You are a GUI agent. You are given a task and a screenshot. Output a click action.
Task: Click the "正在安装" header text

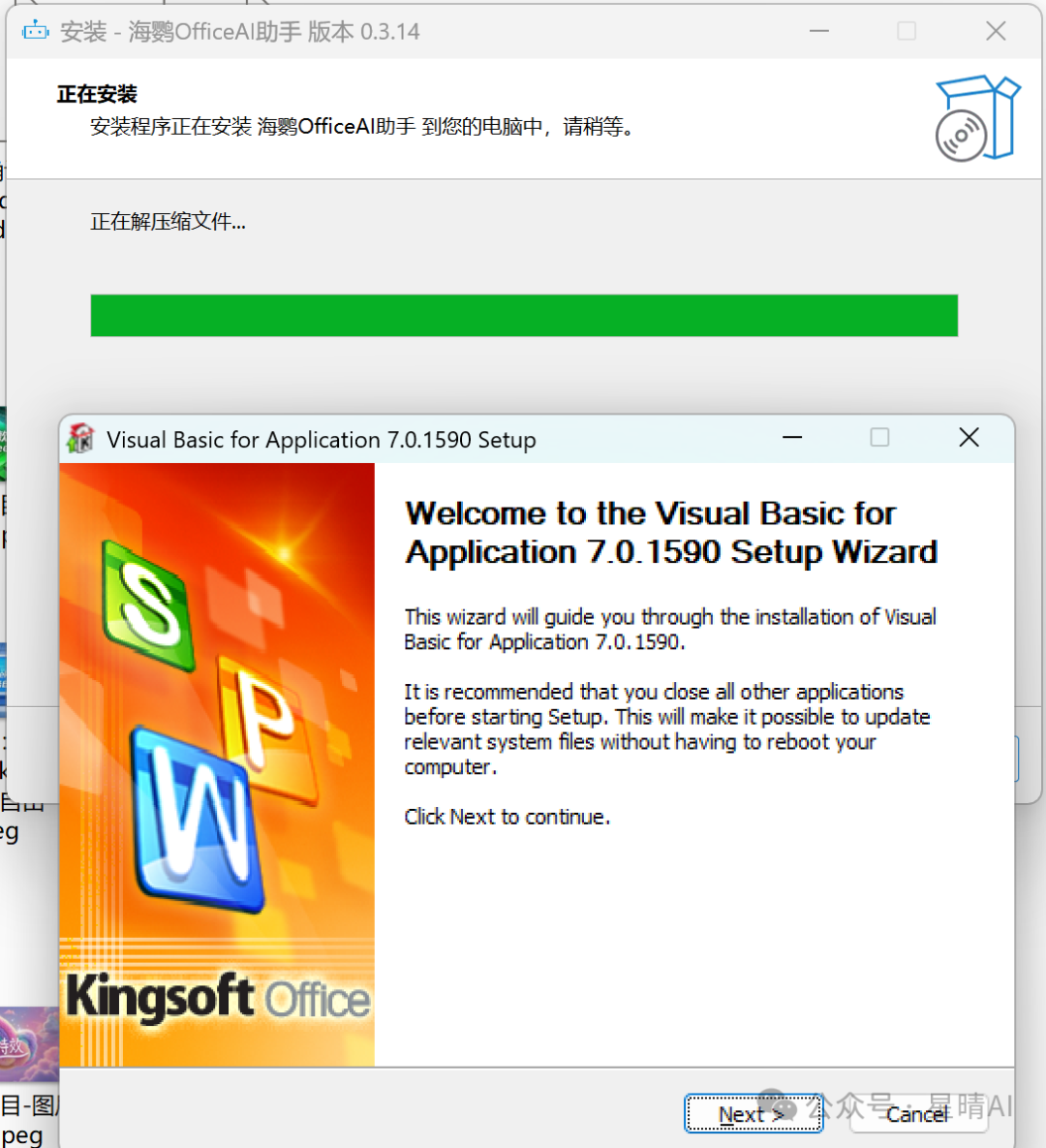point(98,94)
